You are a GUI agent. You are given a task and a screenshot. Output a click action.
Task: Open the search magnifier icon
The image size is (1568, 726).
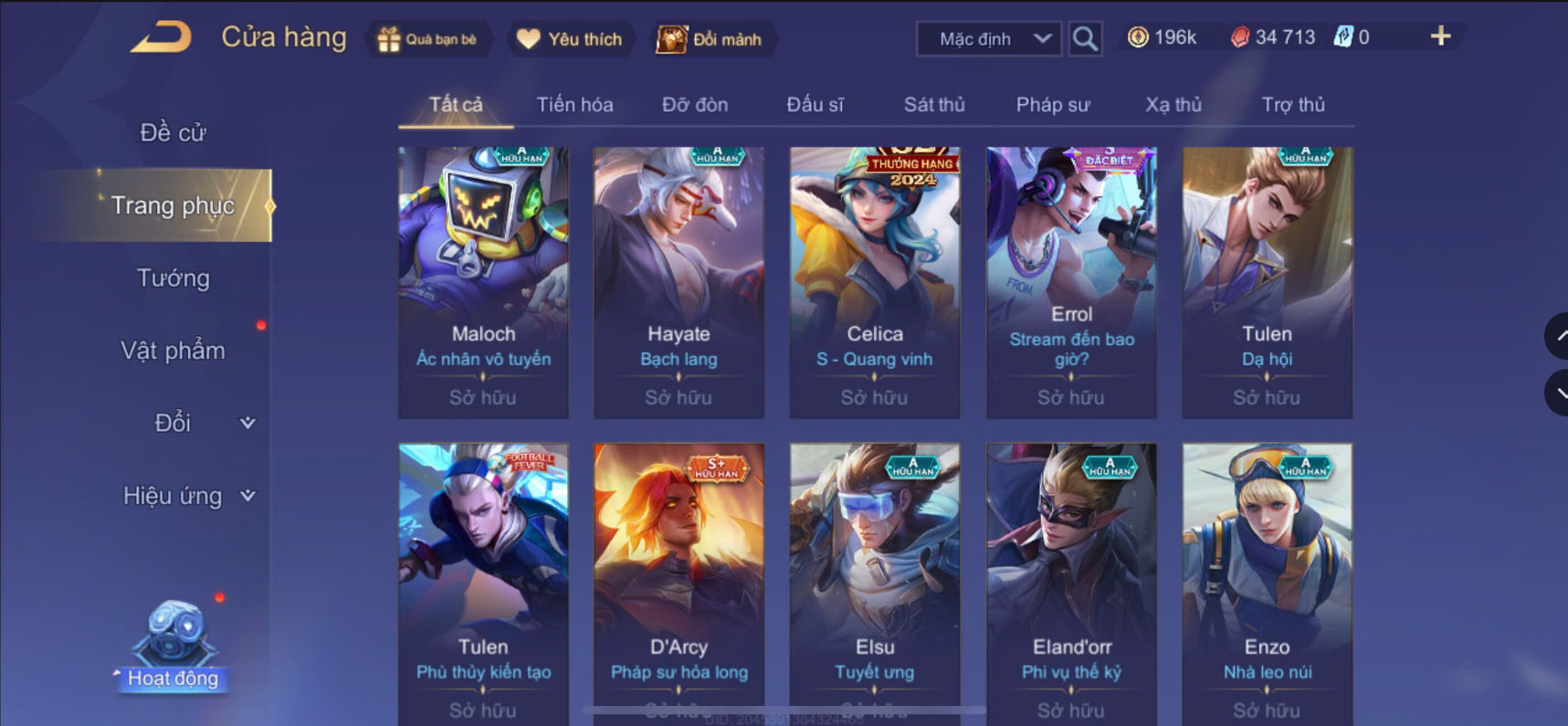tap(1085, 38)
